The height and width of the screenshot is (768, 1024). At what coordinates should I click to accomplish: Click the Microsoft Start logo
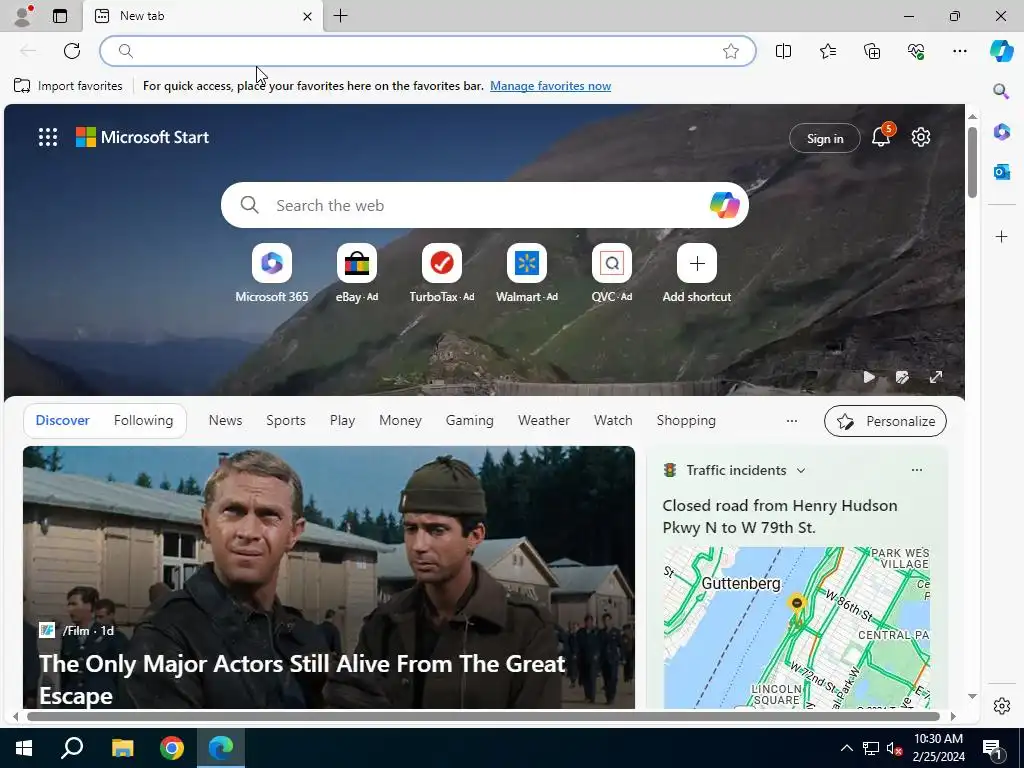coord(142,137)
